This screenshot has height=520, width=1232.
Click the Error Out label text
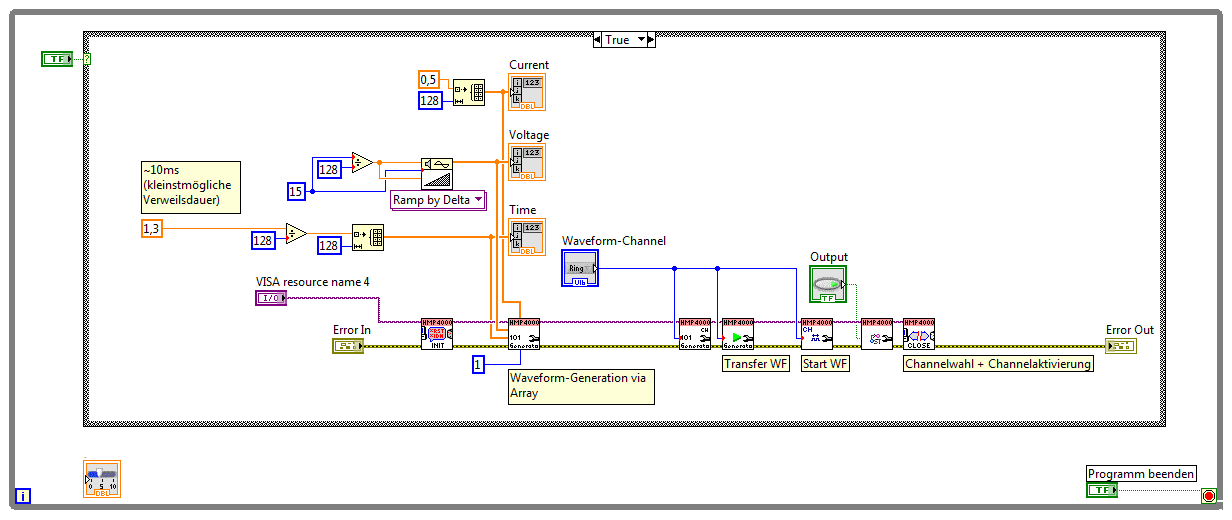1130,329
